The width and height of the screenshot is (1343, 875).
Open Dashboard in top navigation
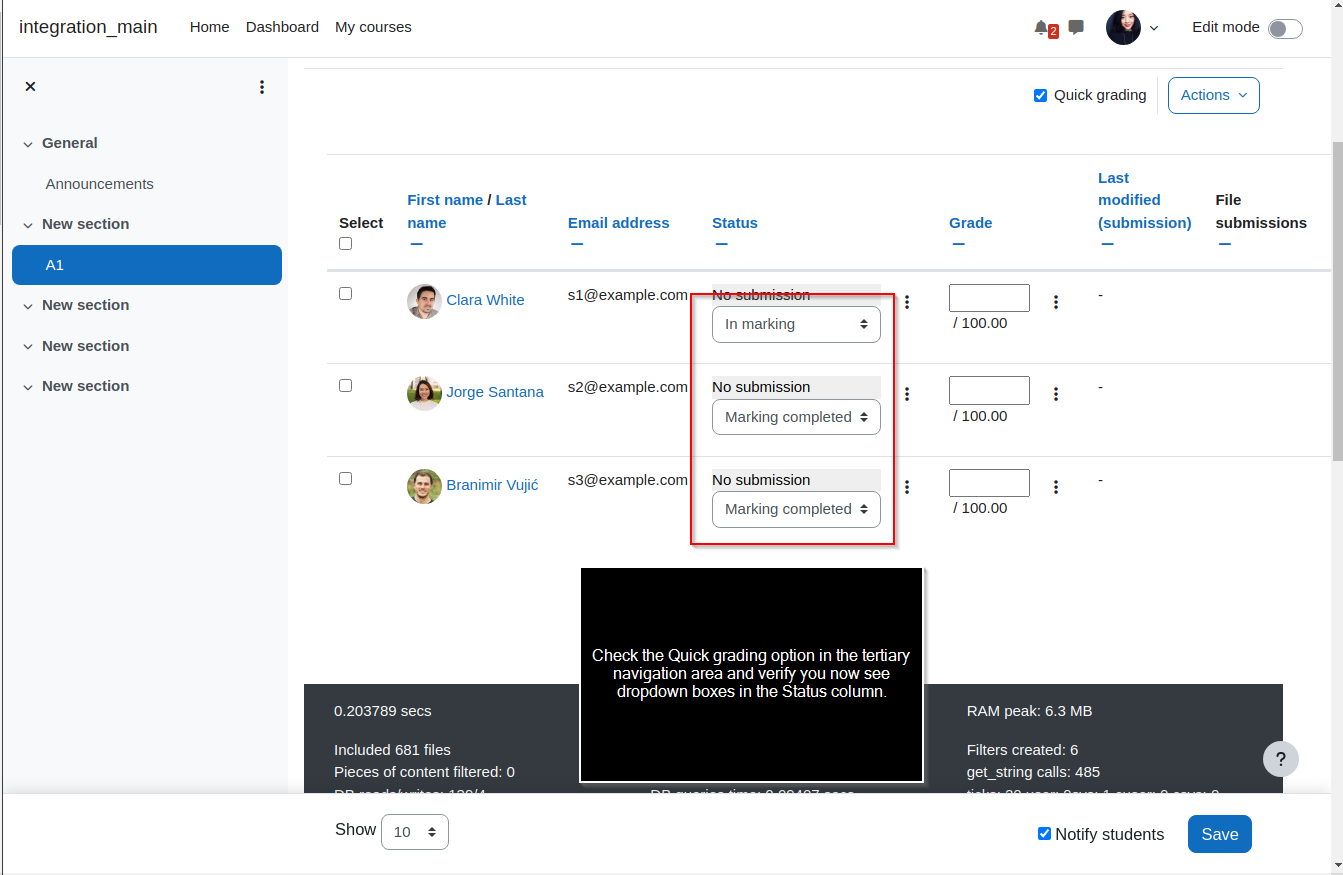coord(282,27)
